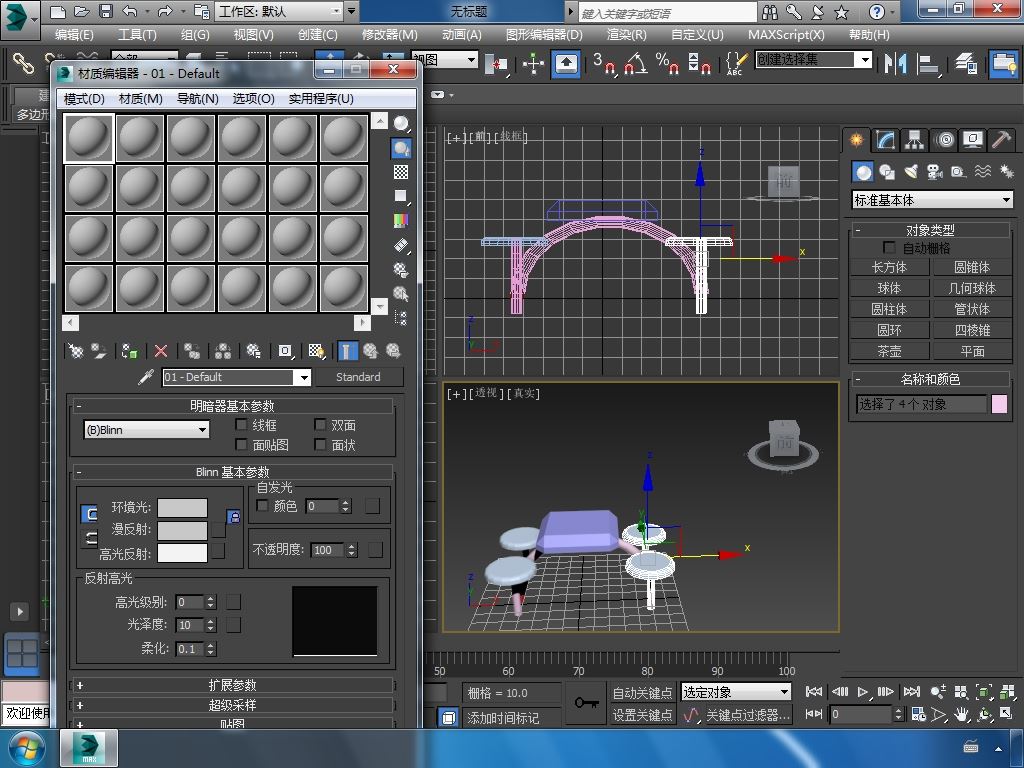Viewport: 1024px width, 768px height.
Task: Select the Shapes category icon
Action: (887, 172)
